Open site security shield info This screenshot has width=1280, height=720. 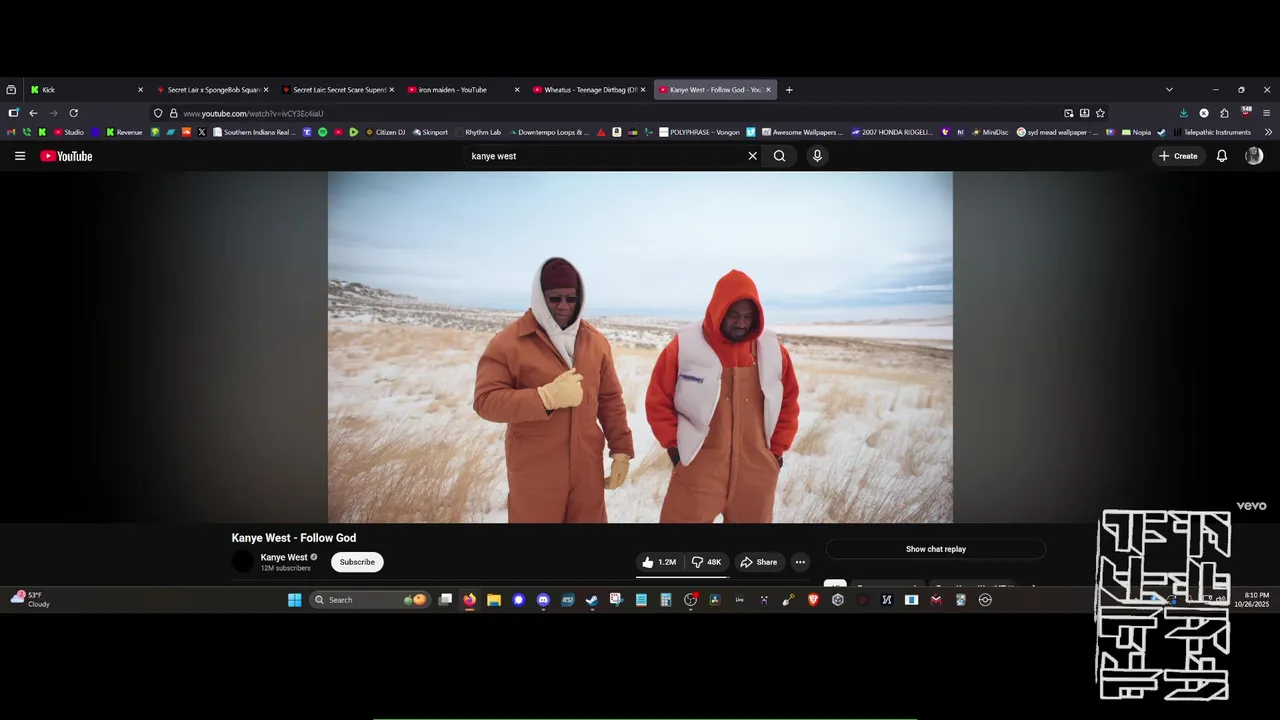[x=158, y=113]
